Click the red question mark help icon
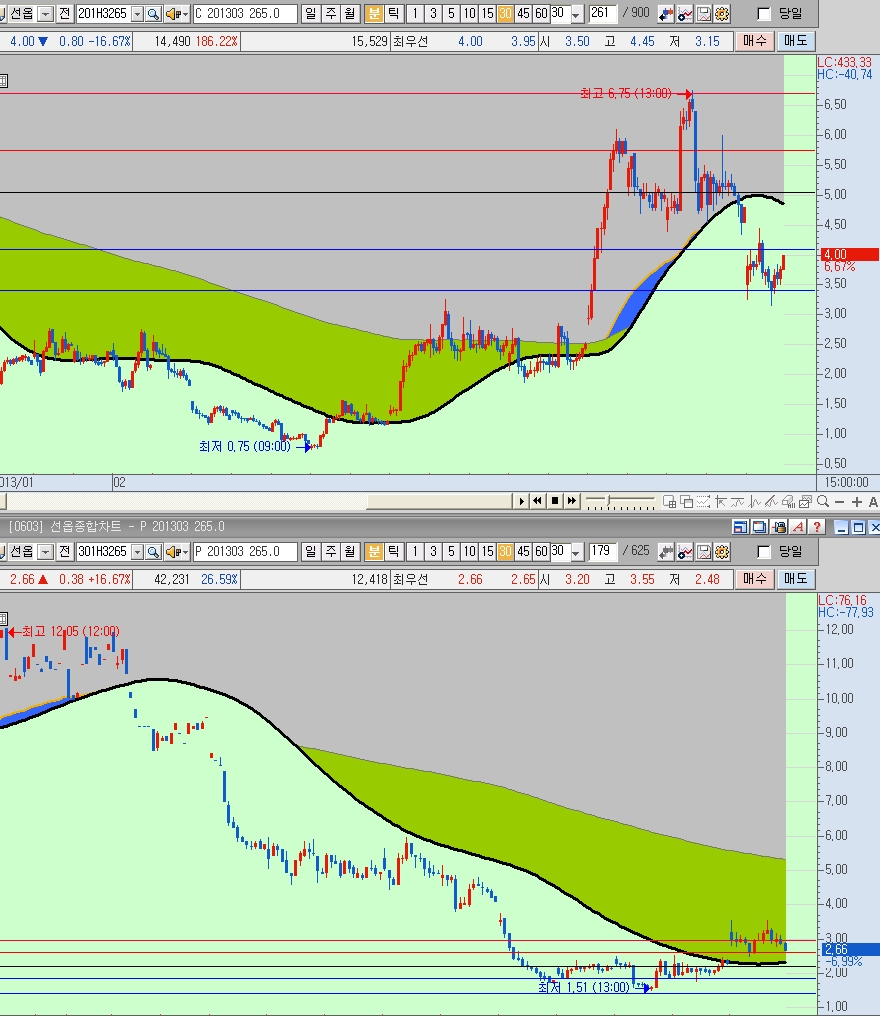 [819, 527]
